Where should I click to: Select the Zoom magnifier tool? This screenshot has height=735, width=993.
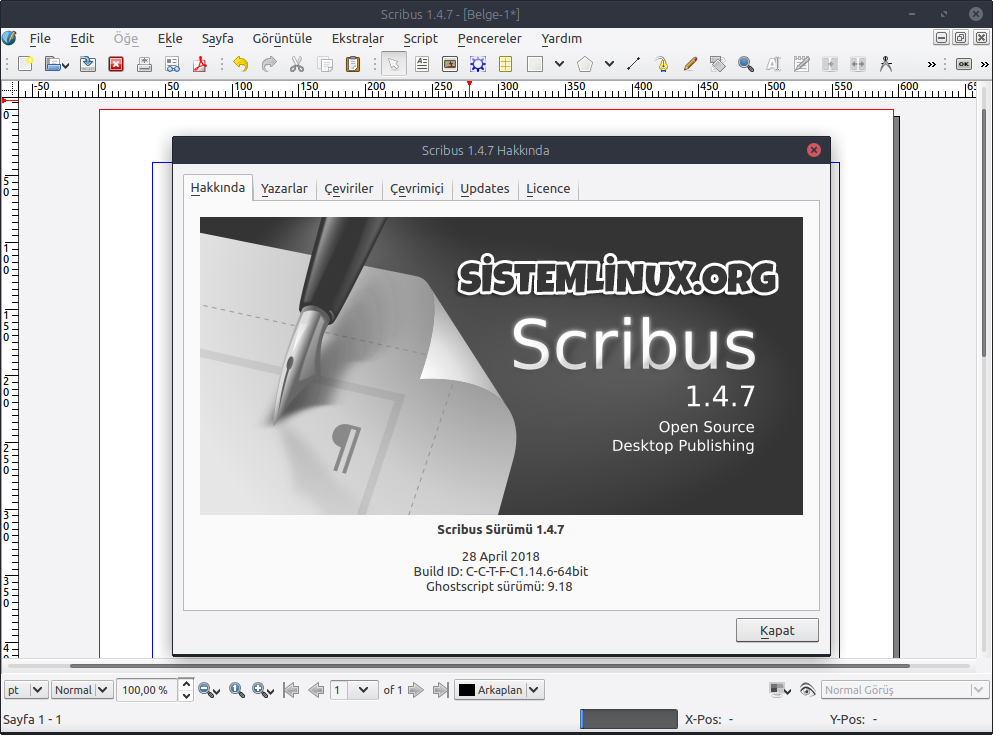click(745, 63)
